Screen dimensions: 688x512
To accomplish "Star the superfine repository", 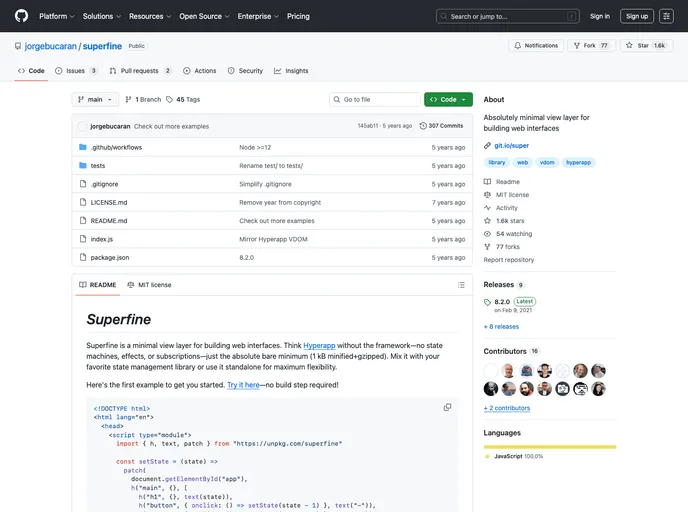I will click(647, 46).
